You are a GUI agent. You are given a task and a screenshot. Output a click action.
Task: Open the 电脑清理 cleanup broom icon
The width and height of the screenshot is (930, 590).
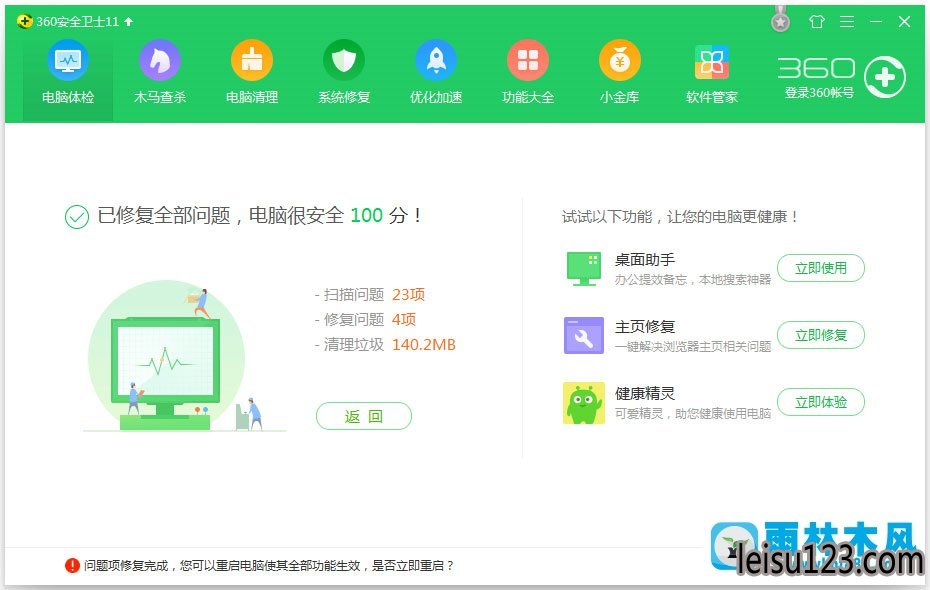pos(251,60)
